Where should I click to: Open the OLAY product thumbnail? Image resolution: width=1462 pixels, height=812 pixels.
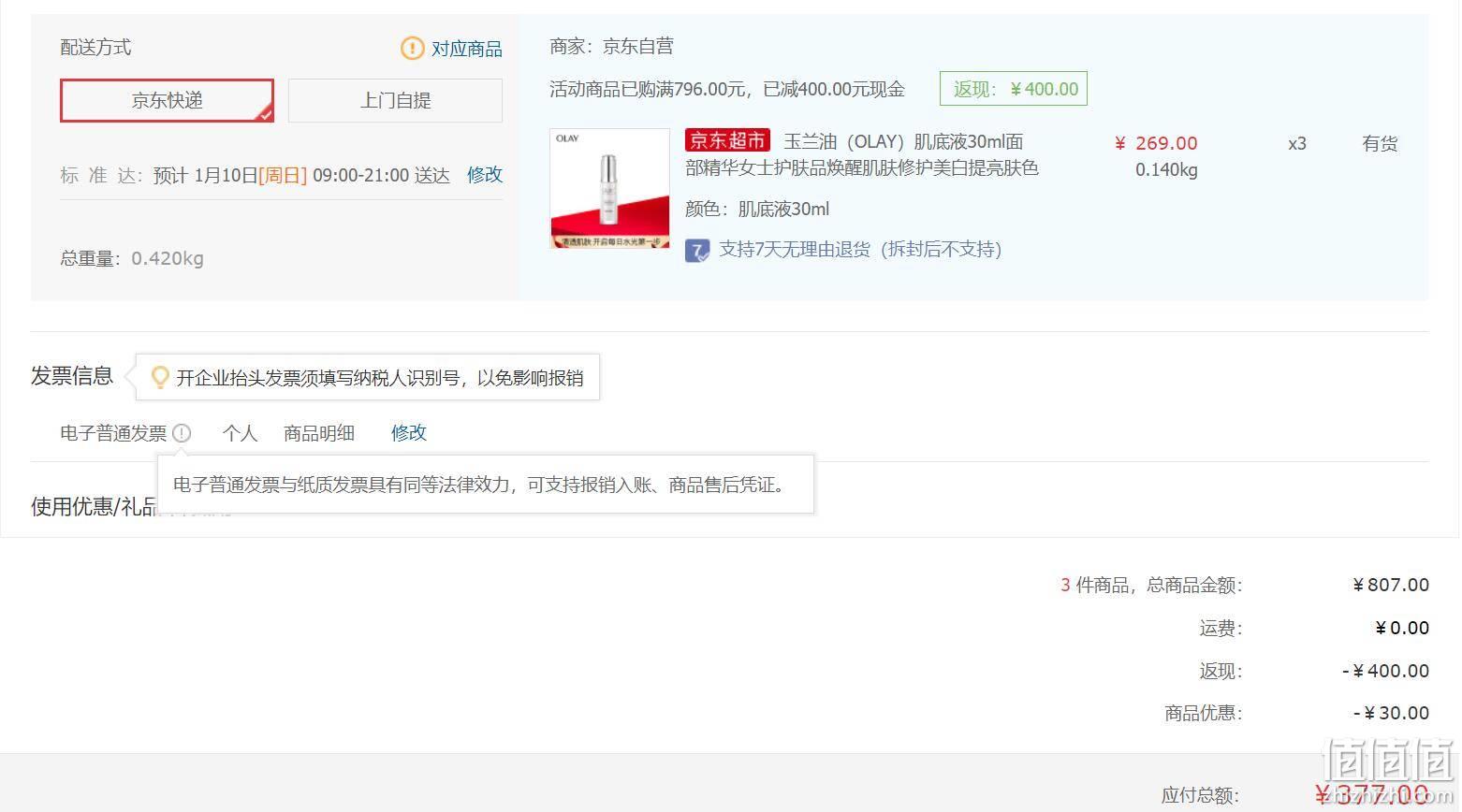point(610,188)
